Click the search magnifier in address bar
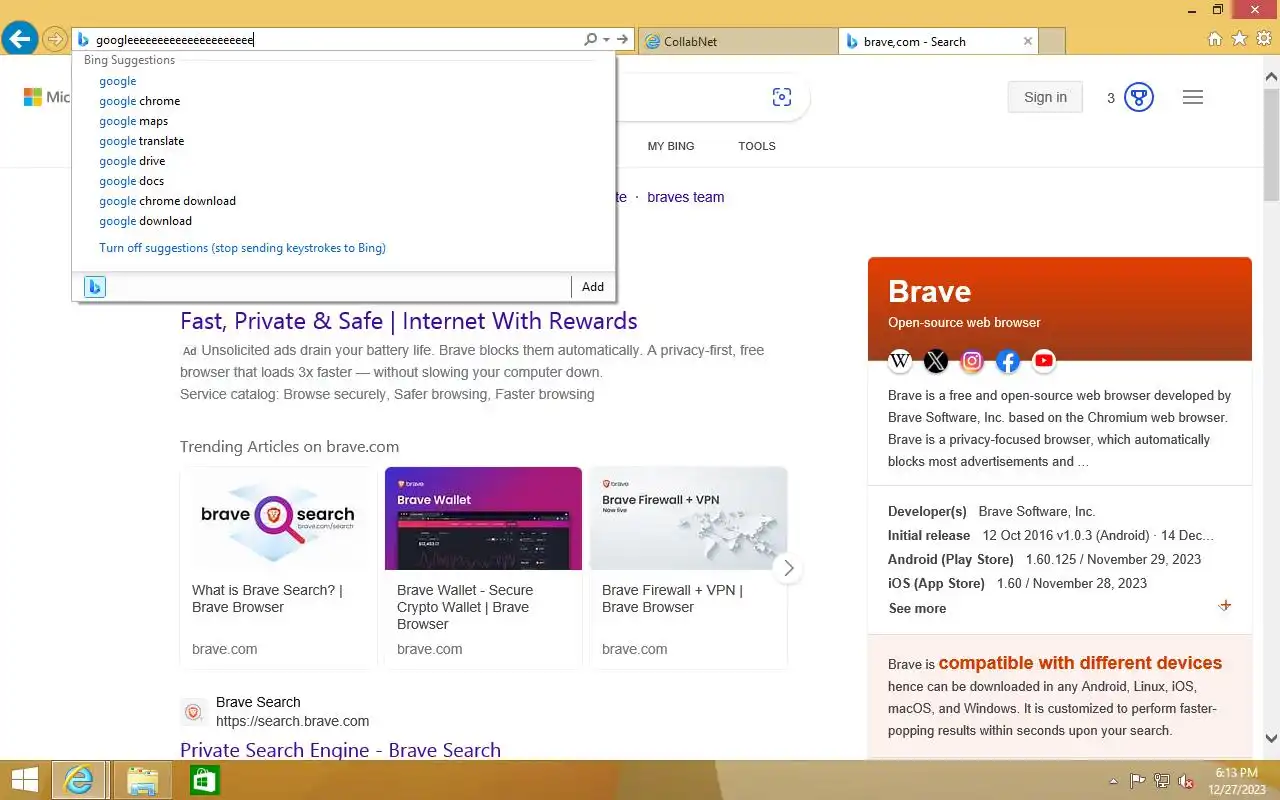This screenshot has width=1280, height=800. click(591, 40)
